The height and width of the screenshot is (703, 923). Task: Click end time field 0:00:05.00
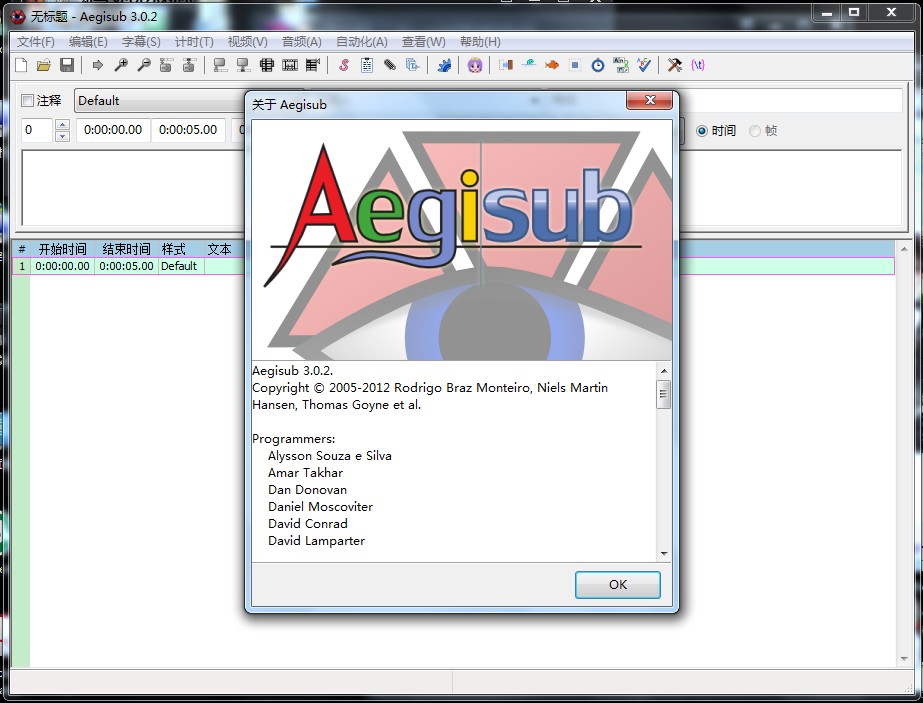pyautogui.click(x=188, y=130)
